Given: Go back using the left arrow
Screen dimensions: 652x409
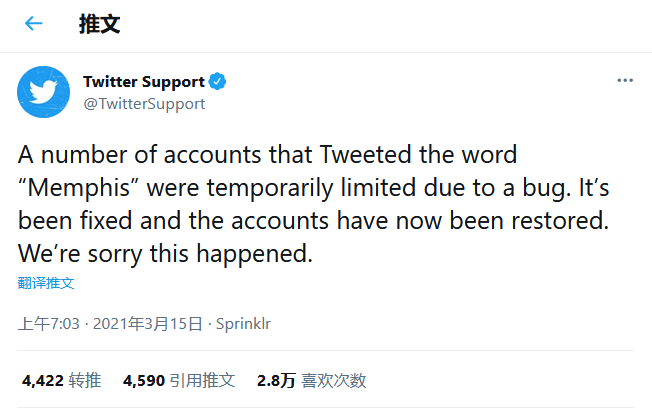Looking at the screenshot, I should 34,24.
